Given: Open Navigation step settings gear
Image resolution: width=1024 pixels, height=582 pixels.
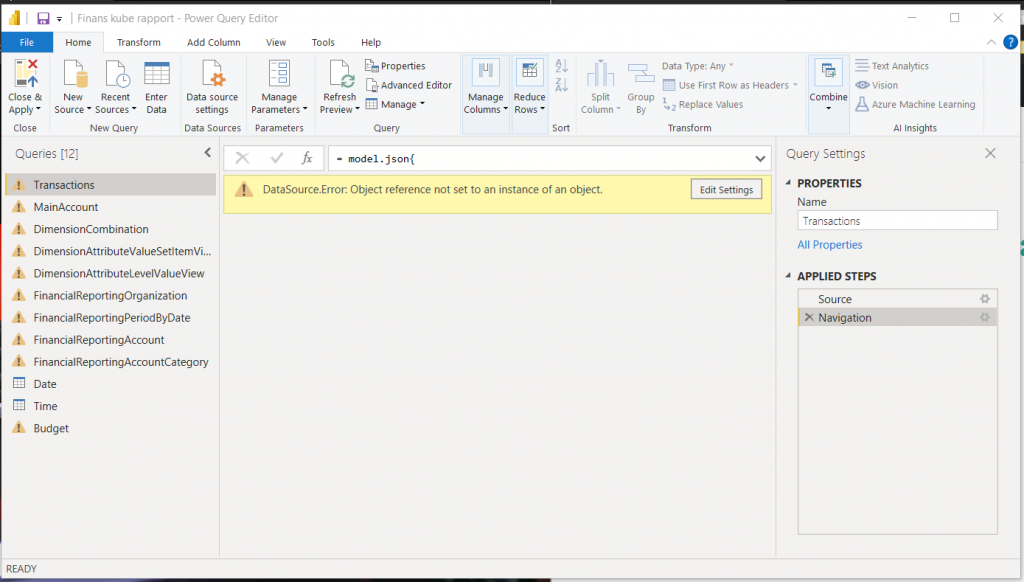Looking at the screenshot, I should tap(985, 317).
